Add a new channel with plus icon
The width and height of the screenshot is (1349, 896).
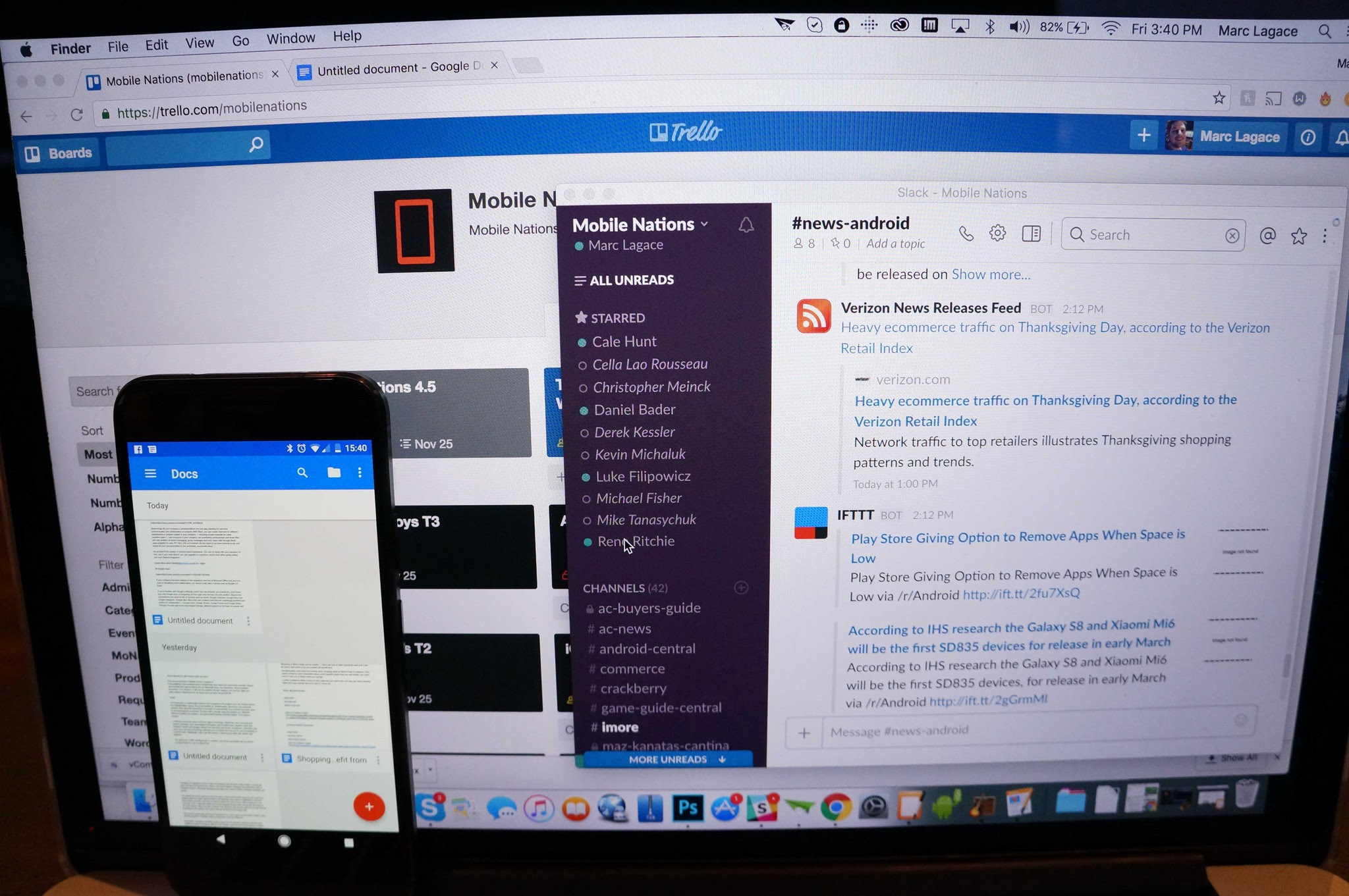click(x=741, y=587)
